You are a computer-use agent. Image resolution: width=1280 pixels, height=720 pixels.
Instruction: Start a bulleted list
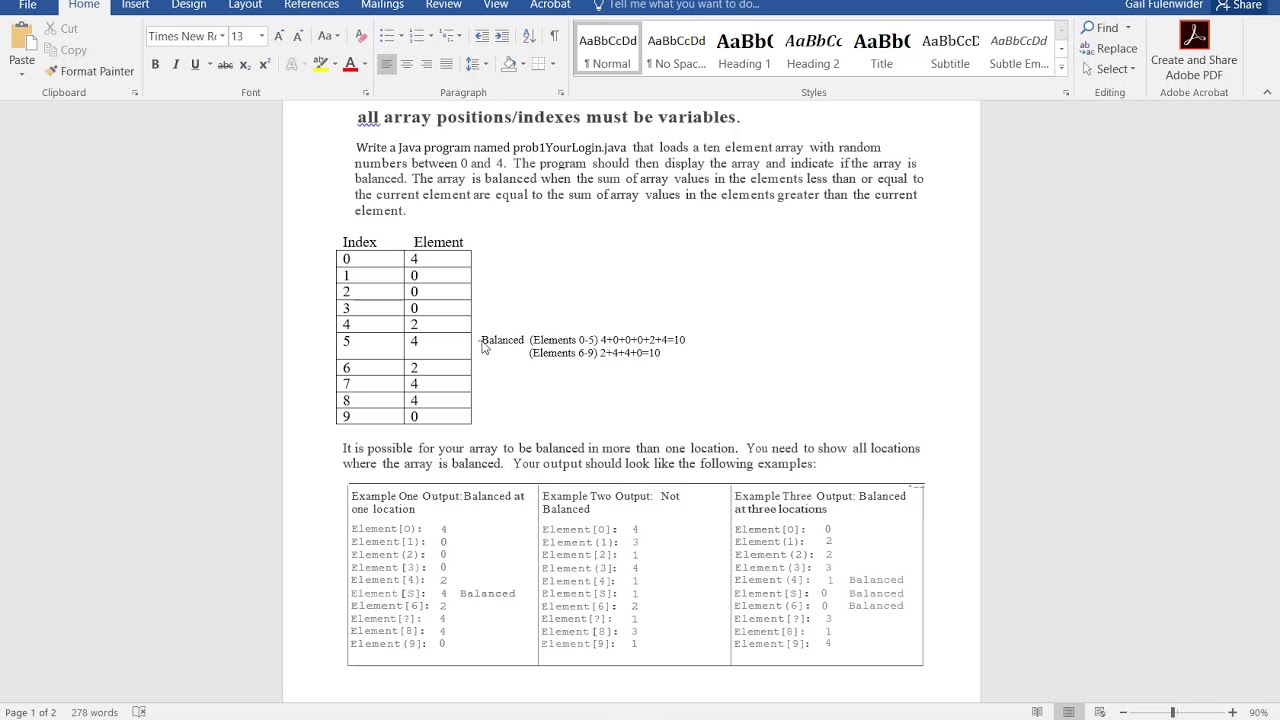coord(387,36)
